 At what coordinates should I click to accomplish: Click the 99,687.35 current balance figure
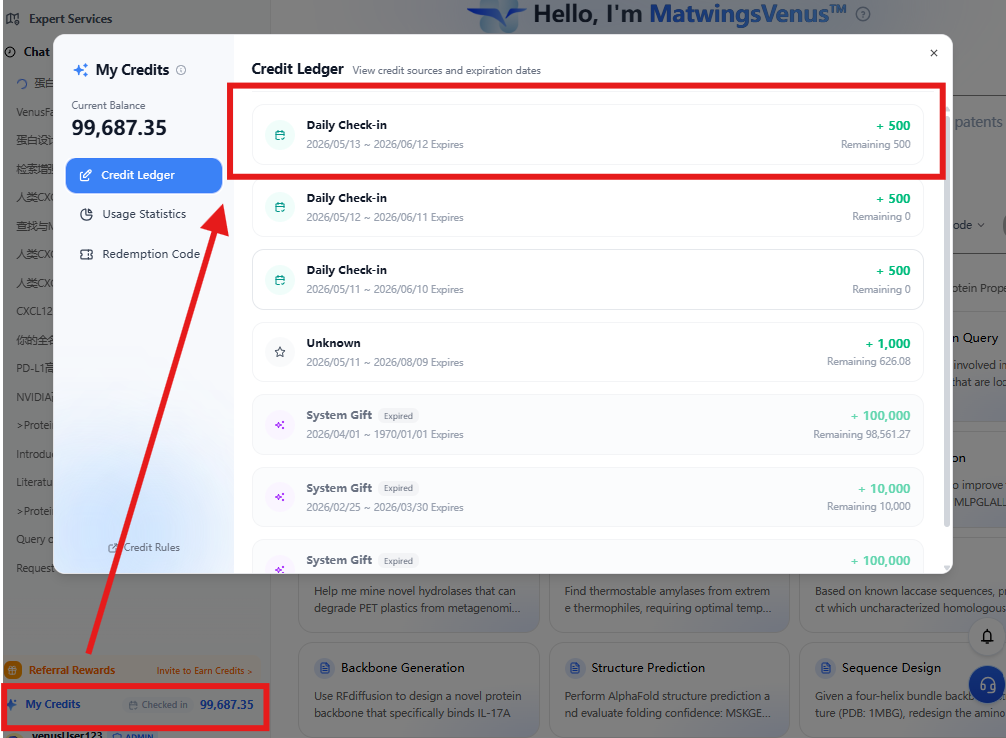(x=119, y=128)
